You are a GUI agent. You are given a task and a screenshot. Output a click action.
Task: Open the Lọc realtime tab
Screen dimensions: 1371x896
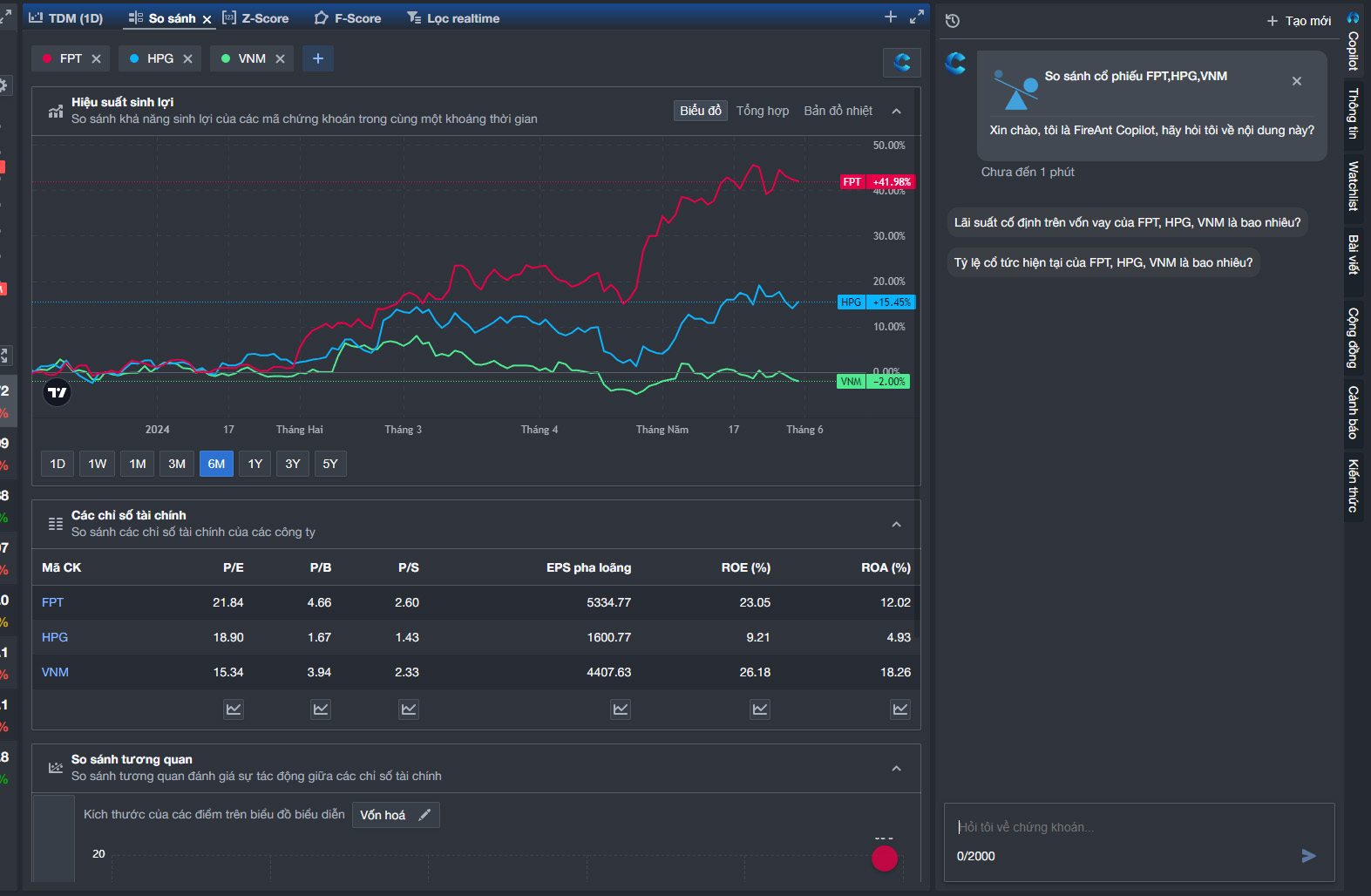(x=453, y=18)
